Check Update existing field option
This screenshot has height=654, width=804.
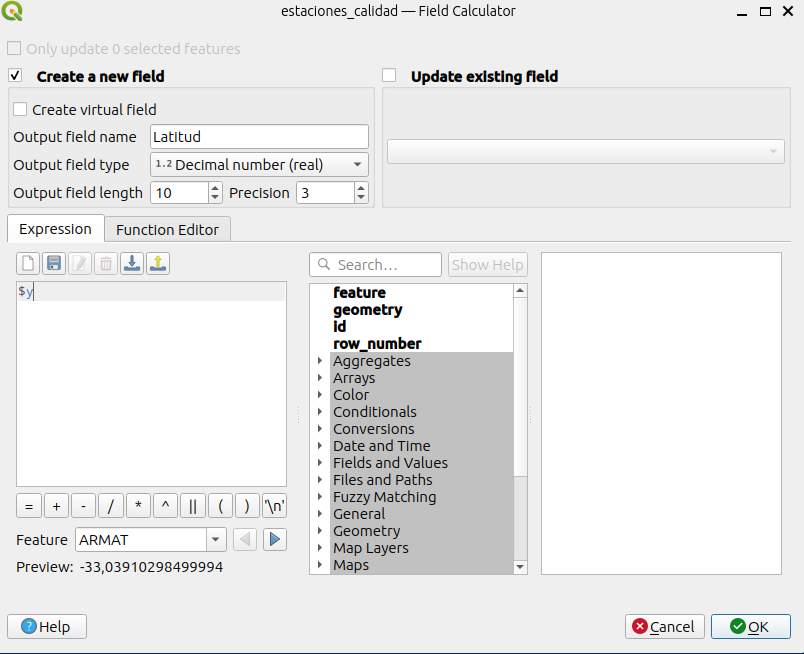tap(389, 76)
